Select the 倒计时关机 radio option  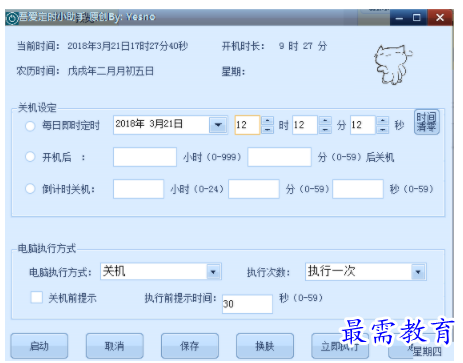click(30, 189)
